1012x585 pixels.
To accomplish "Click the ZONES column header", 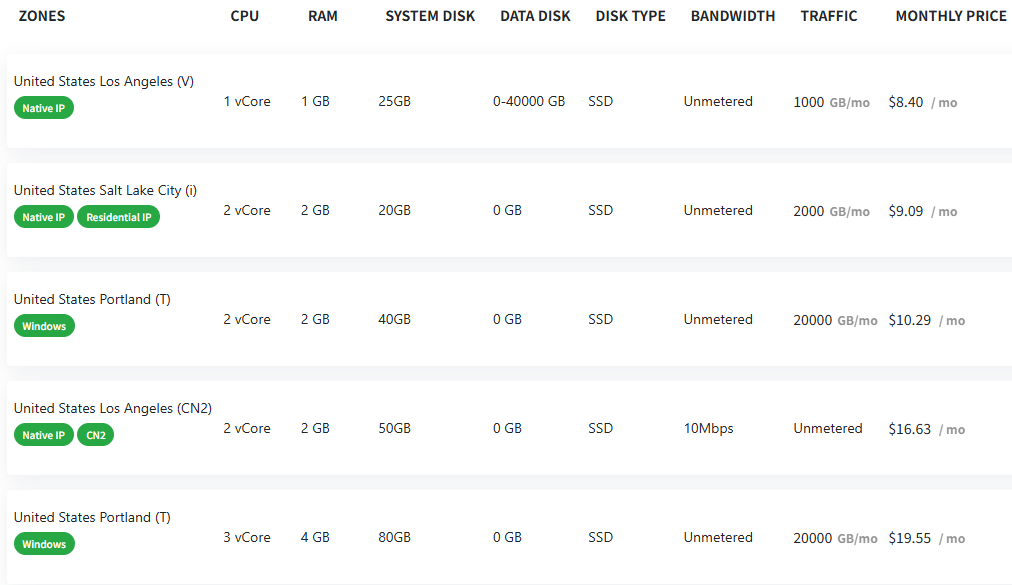I will click(42, 16).
